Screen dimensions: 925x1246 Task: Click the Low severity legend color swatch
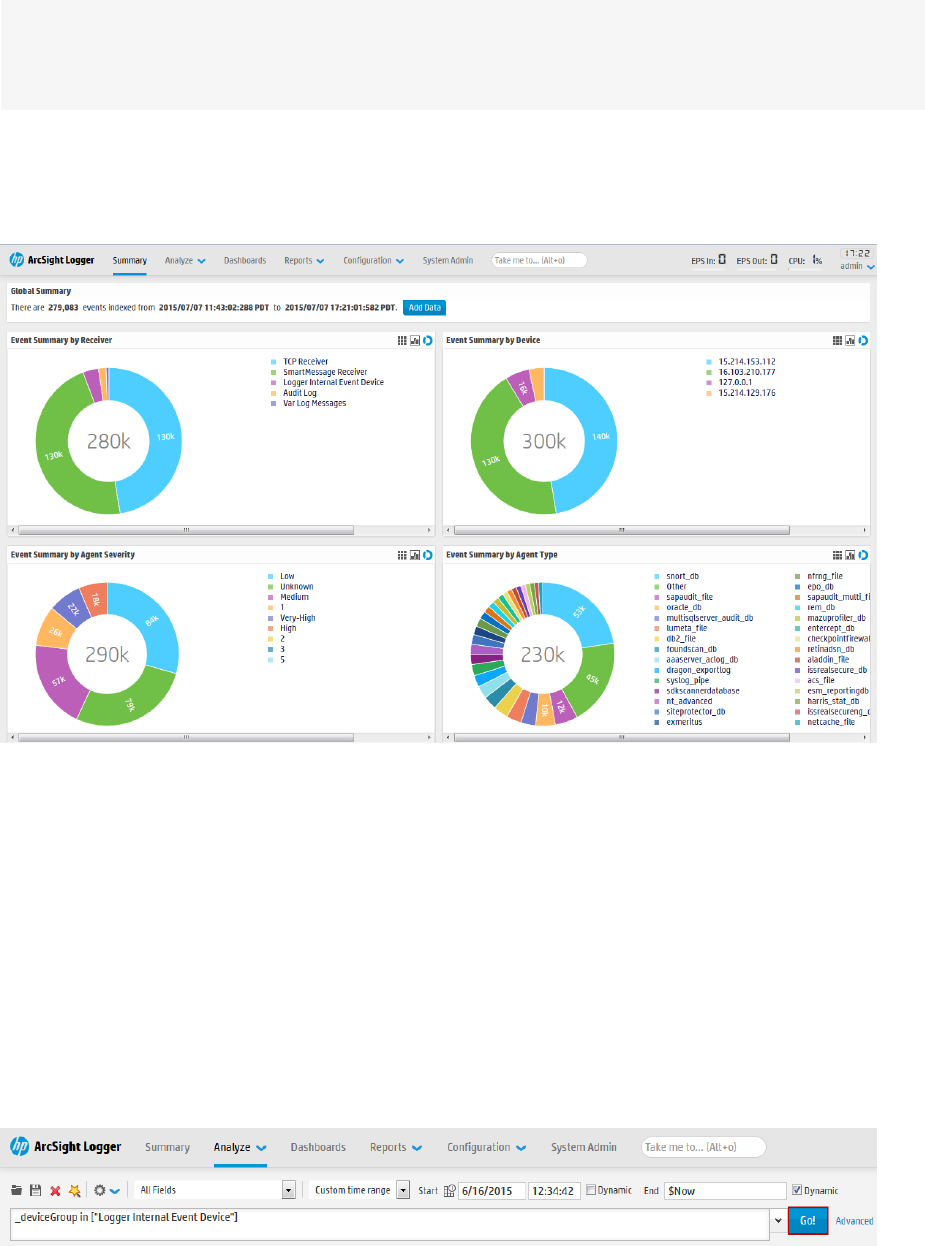270,576
